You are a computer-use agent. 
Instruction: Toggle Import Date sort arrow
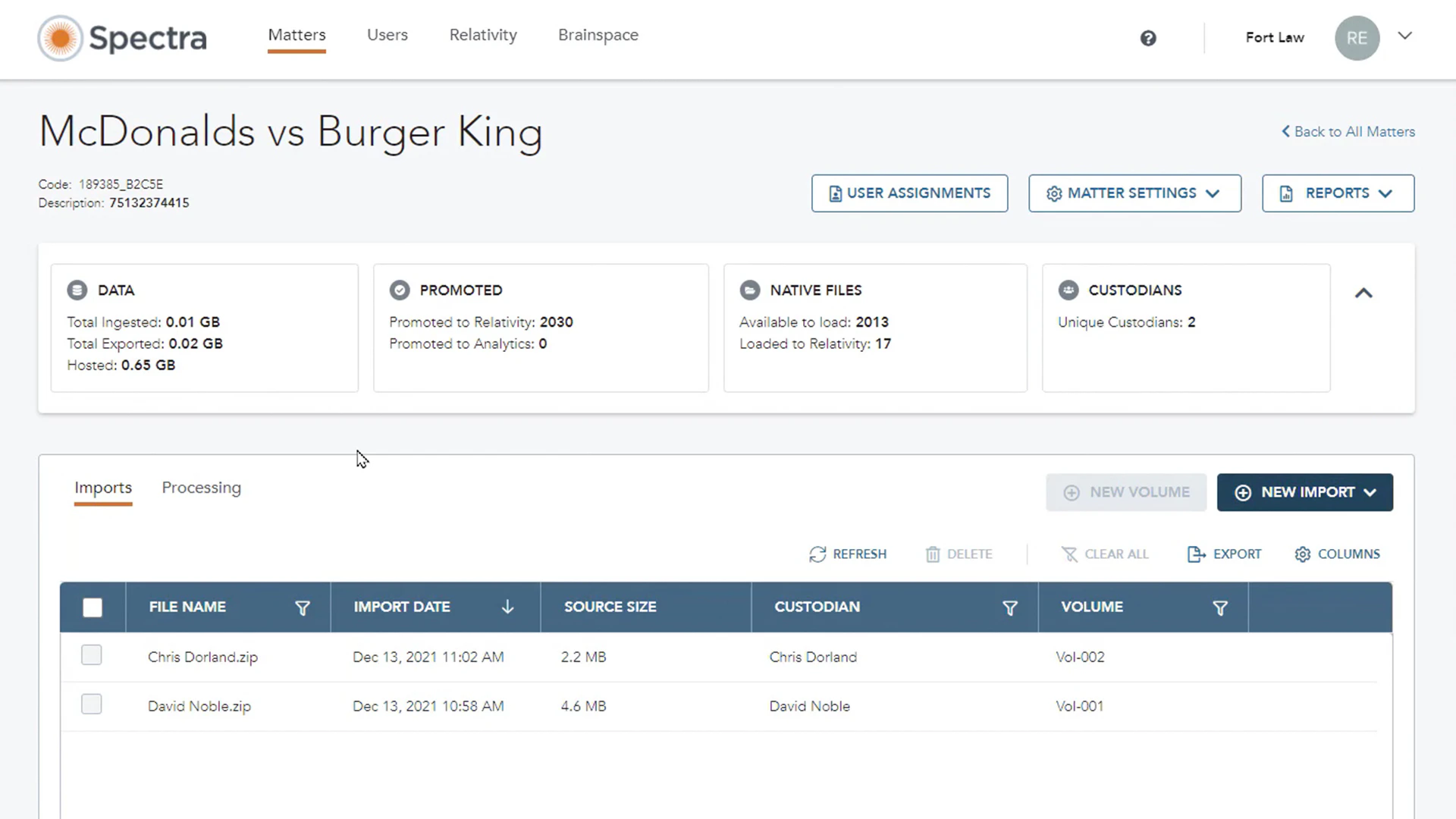(507, 607)
